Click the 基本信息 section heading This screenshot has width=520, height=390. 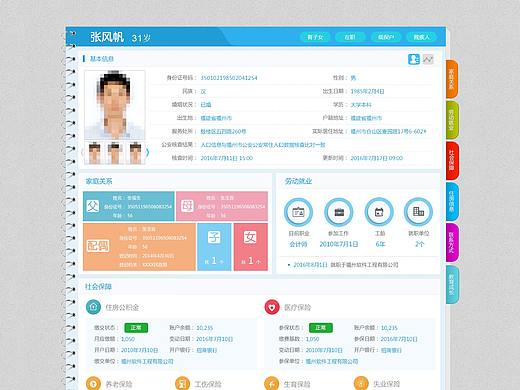[102, 59]
